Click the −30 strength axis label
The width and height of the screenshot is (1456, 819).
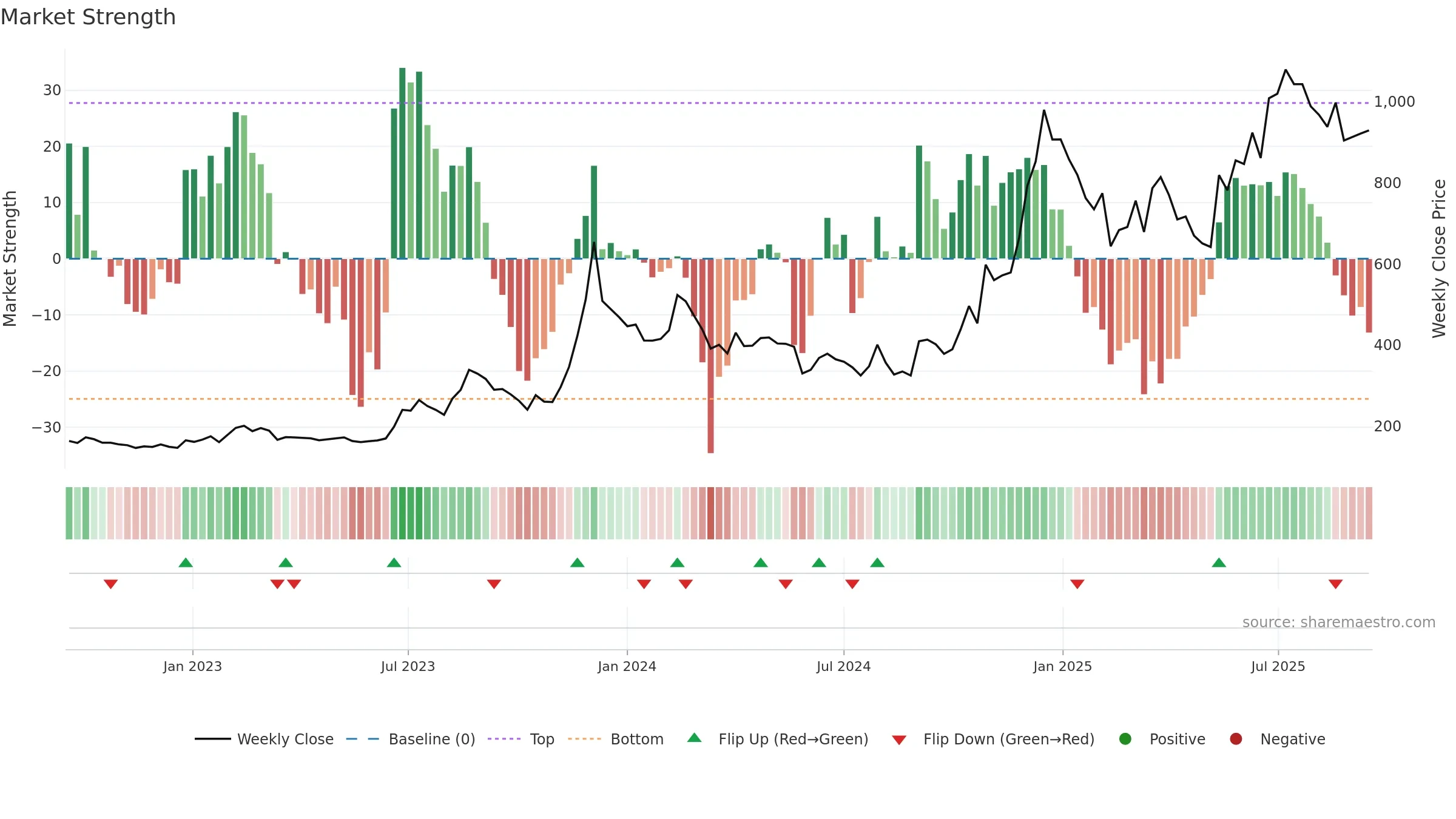[47, 427]
